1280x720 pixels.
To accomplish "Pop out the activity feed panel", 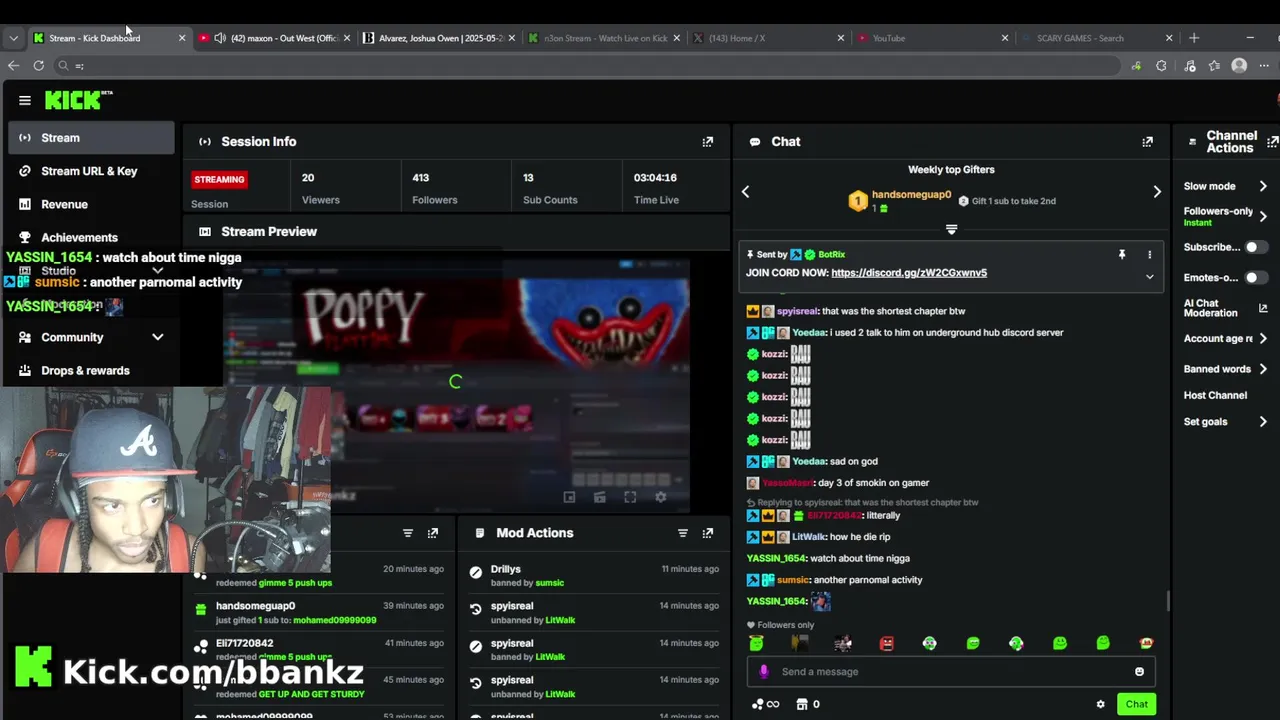I will pyautogui.click(x=433, y=533).
